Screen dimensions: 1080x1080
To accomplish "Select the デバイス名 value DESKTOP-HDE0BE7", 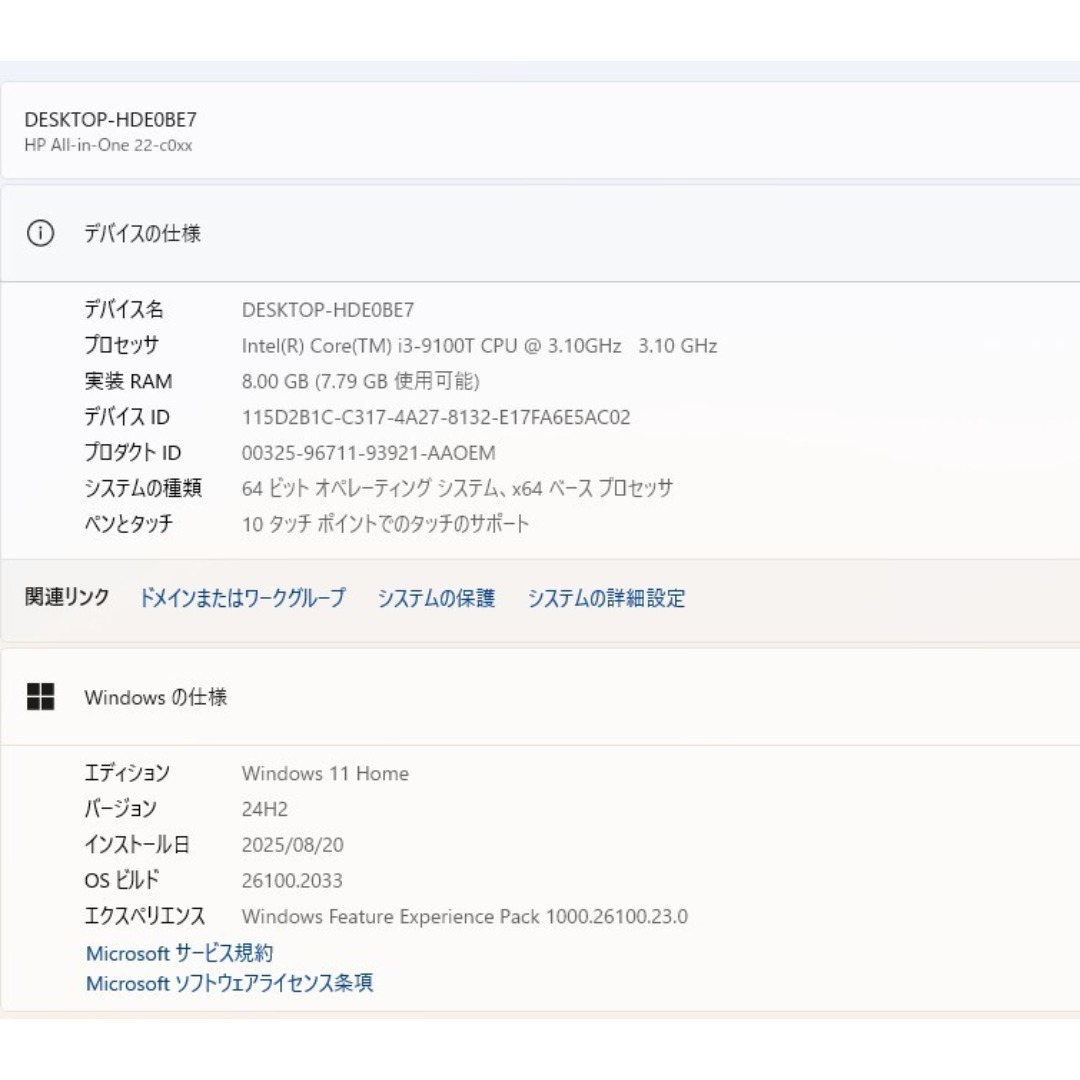I will 328,310.
